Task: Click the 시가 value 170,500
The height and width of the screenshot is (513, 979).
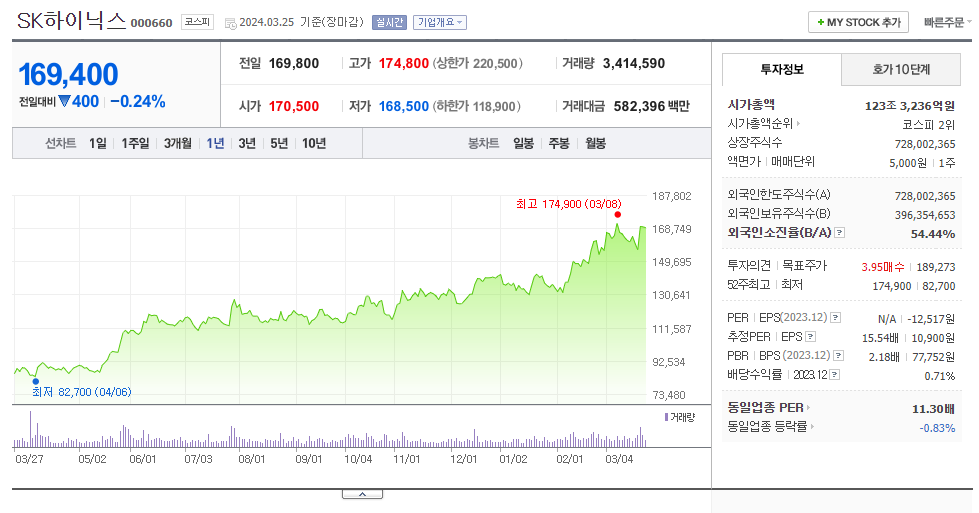Action: coord(294,107)
